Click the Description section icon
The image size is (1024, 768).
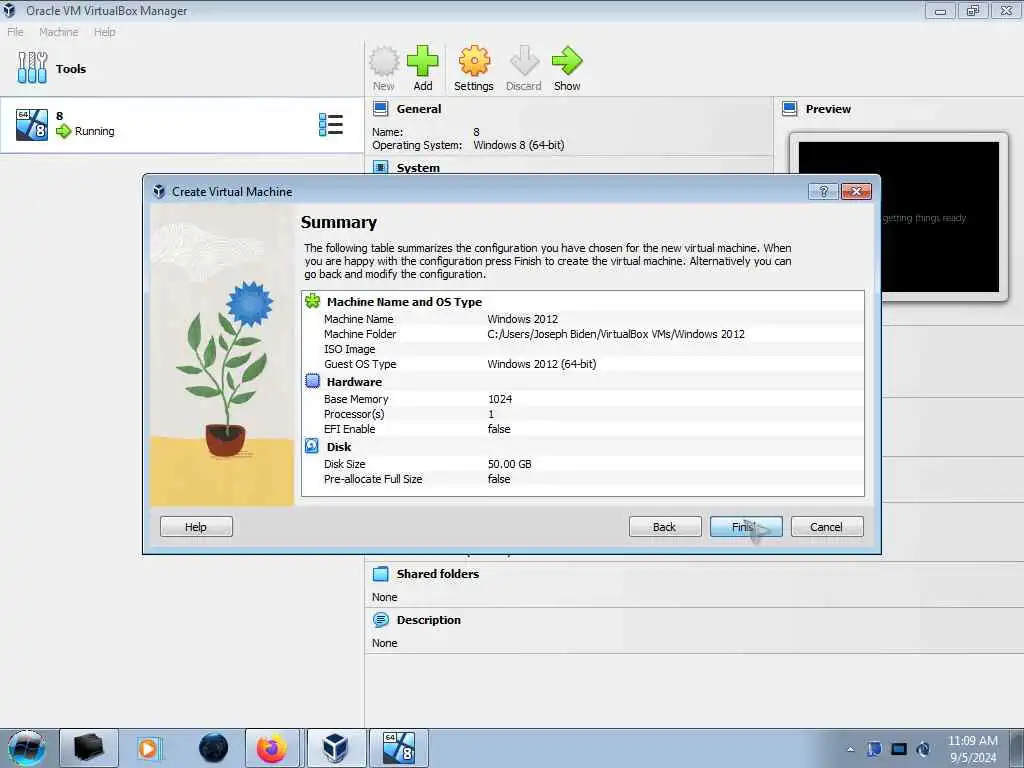click(381, 620)
